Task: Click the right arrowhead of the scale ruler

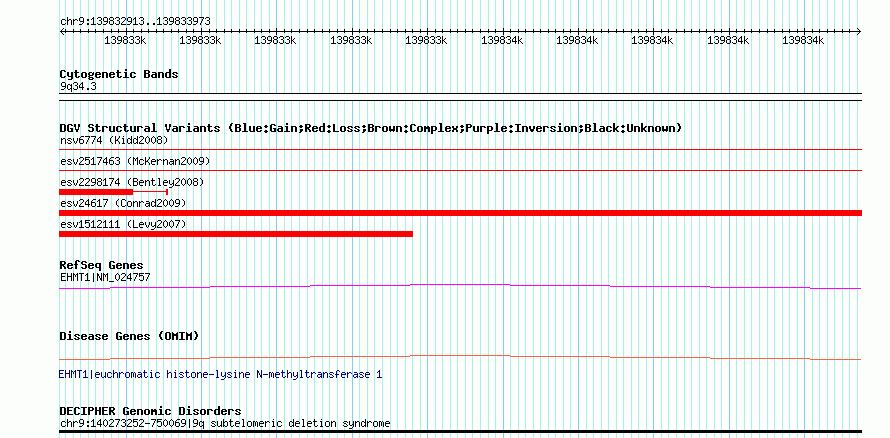Action: pyautogui.click(x=859, y=32)
